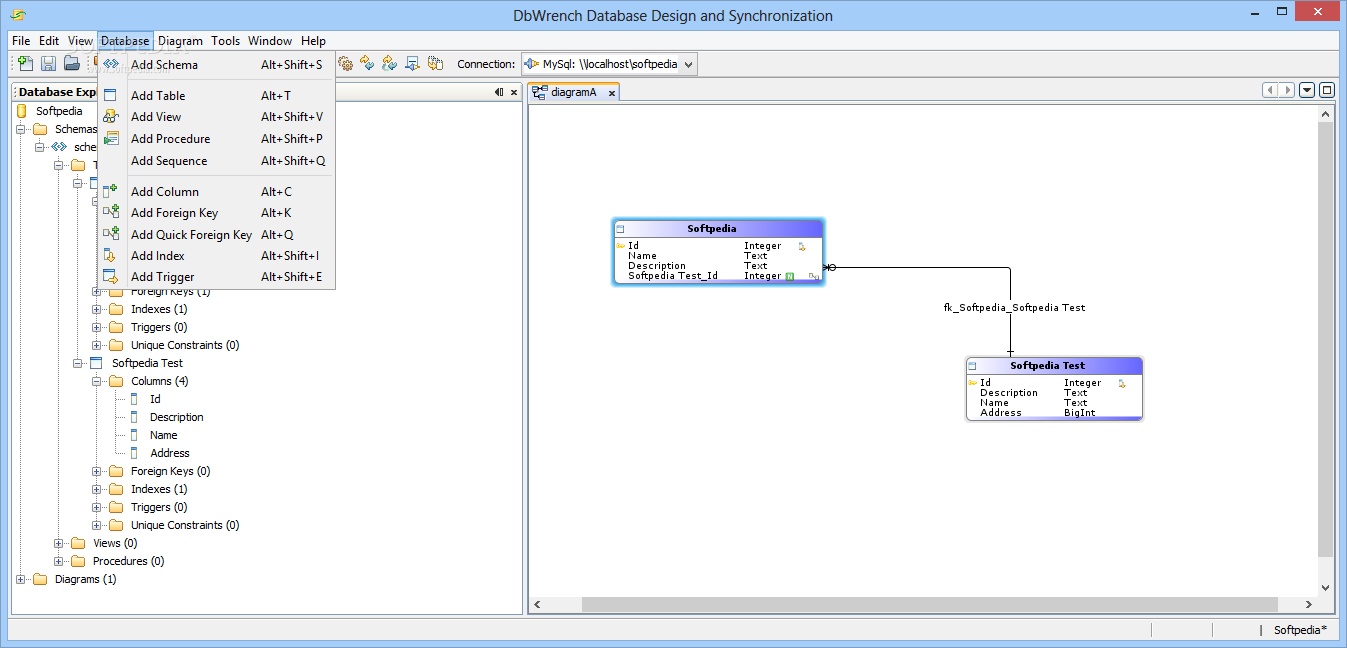Select Unique Constraints (0) under Softpedia Test
1347x648 pixels.
[185, 525]
